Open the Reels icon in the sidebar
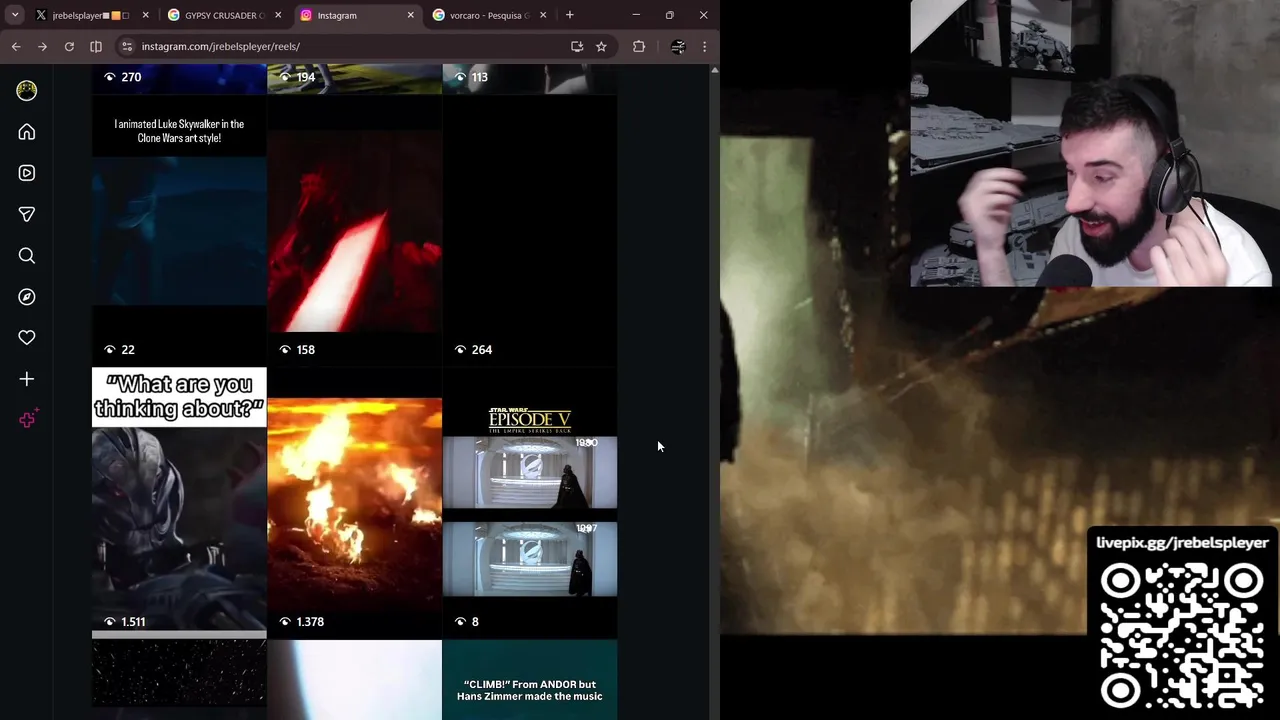 click(x=27, y=173)
